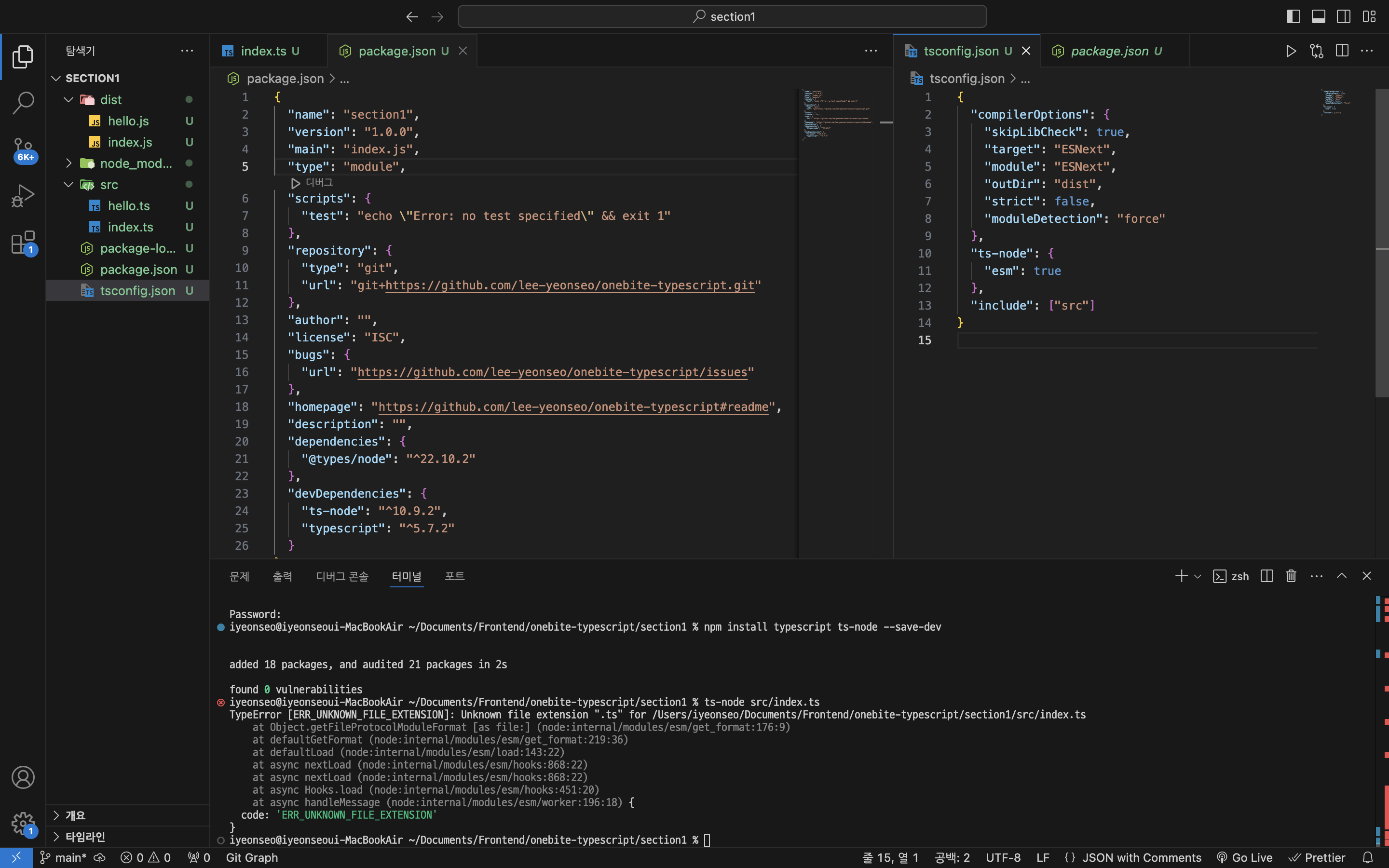Open Git Graph from the status bar
This screenshot has width=1389, height=868.
click(252, 858)
